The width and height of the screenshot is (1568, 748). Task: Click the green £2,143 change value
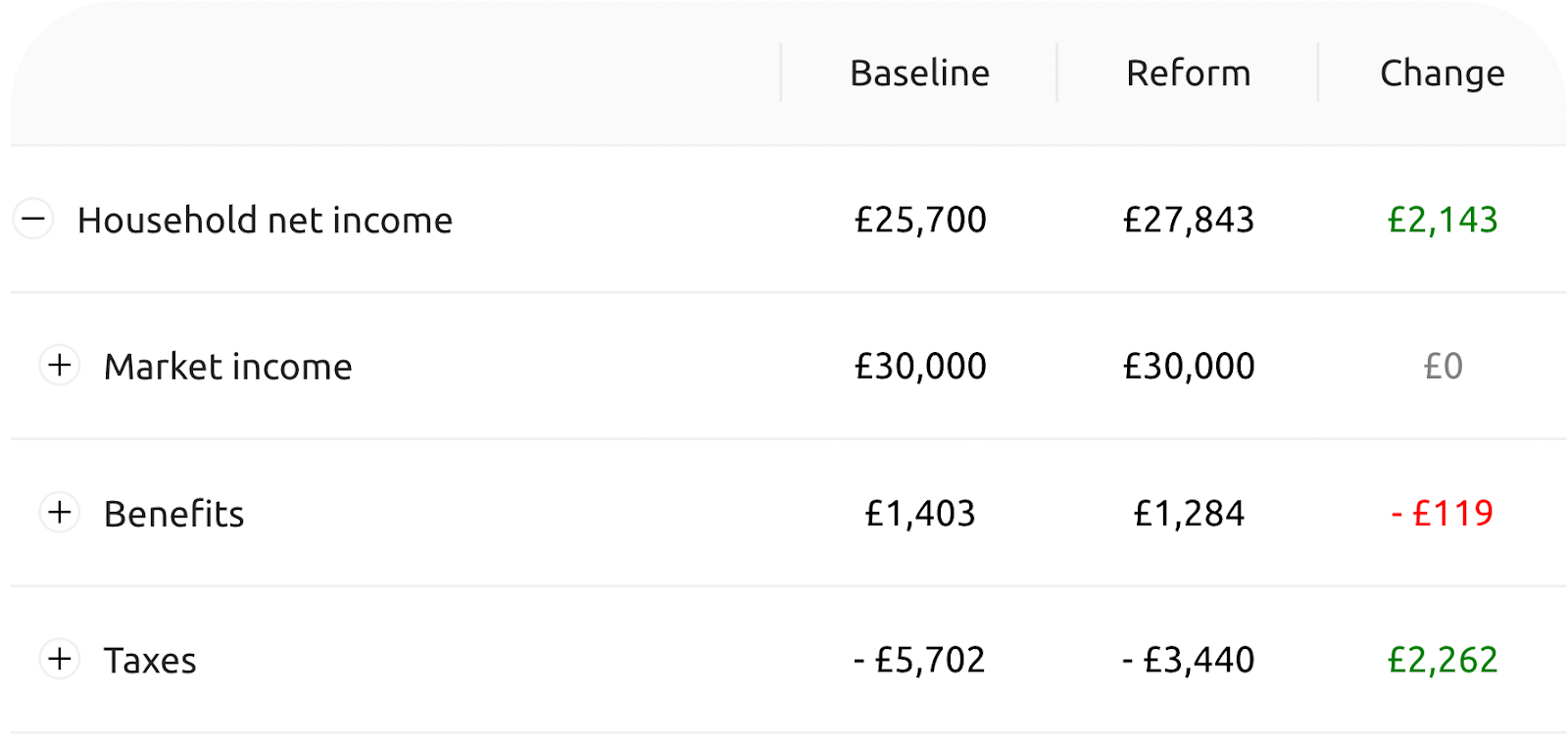(1443, 220)
